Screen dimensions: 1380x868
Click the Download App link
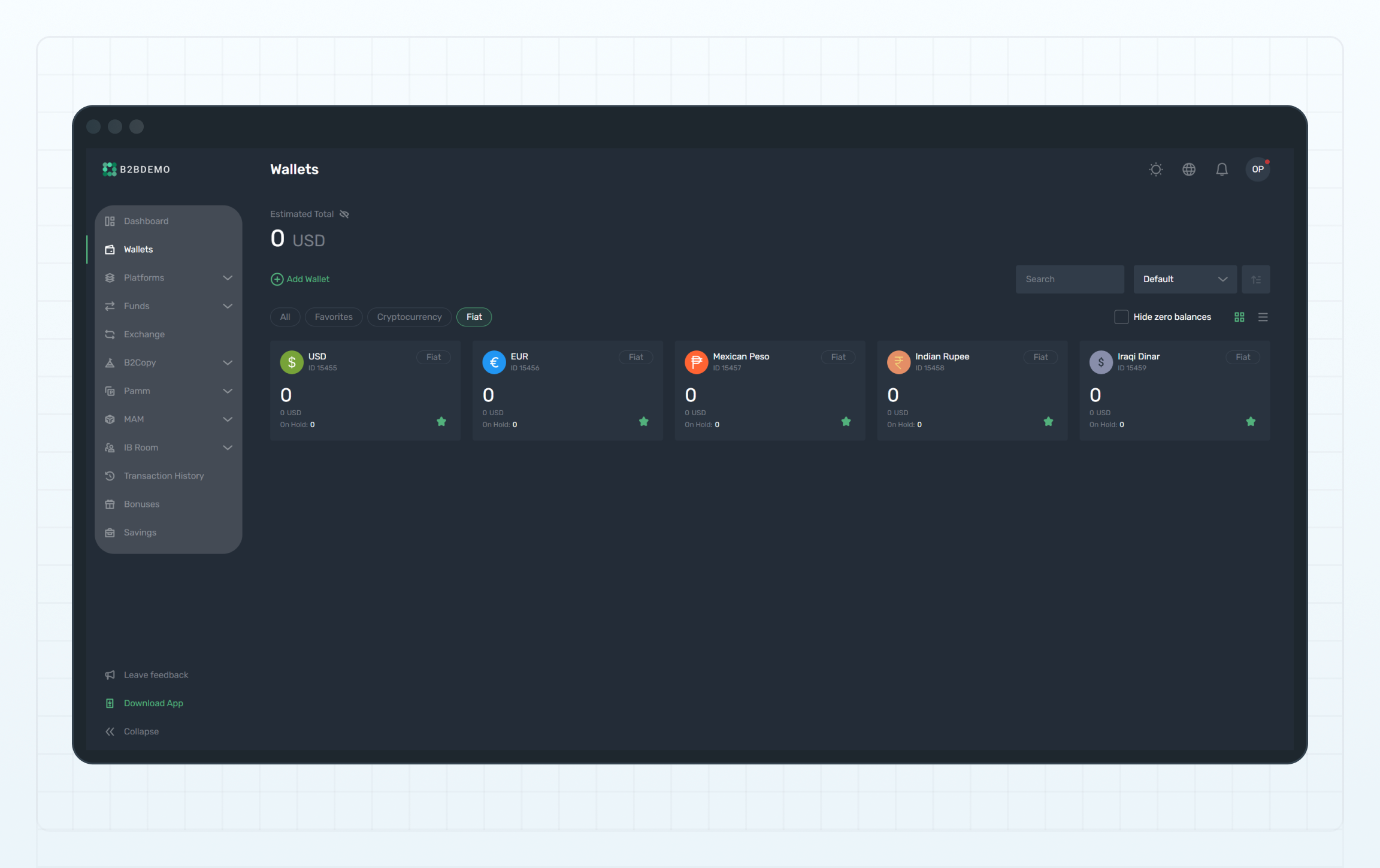click(153, 703)
